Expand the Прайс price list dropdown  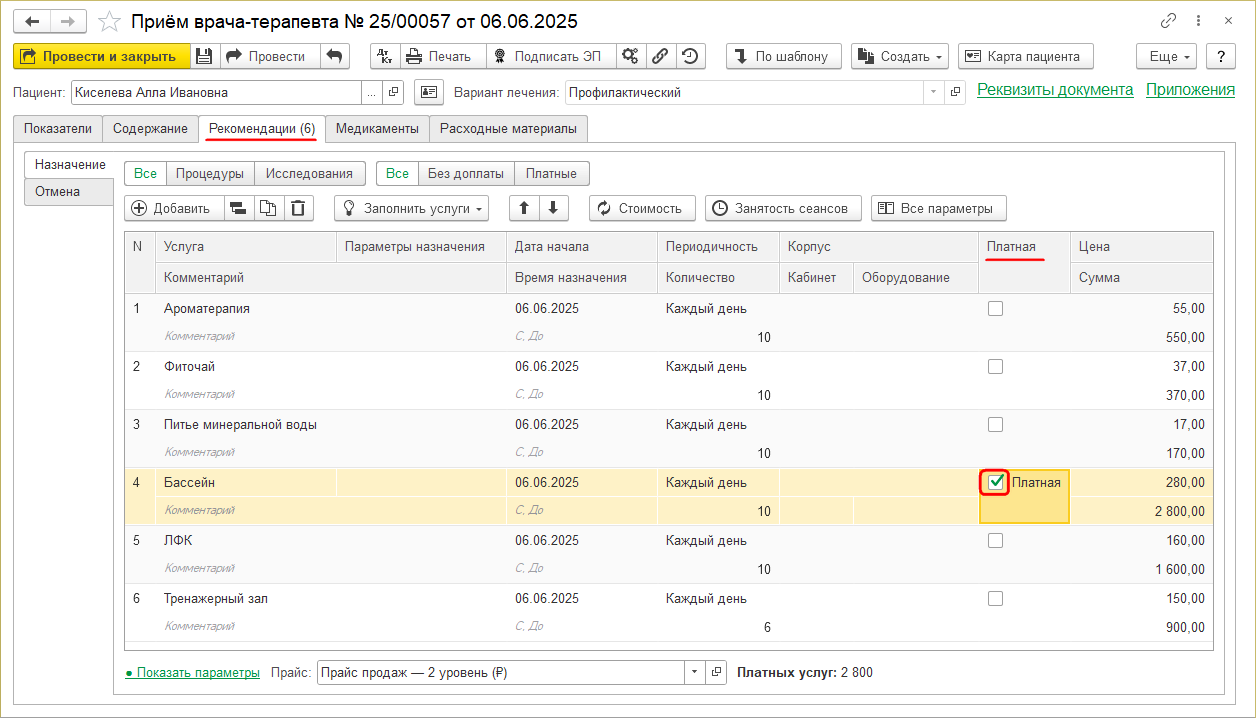point(695,672)
